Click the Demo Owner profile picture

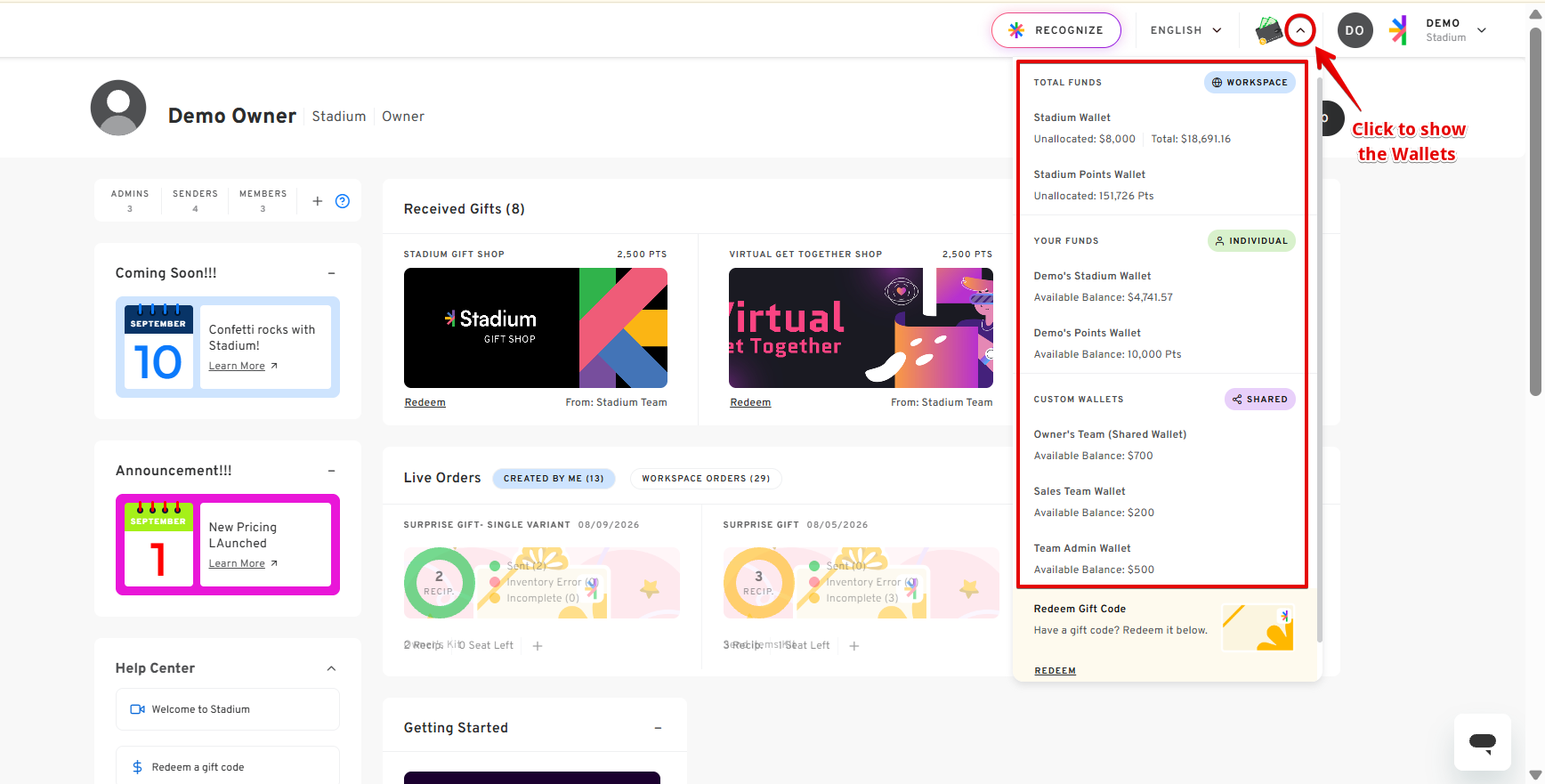118,108
